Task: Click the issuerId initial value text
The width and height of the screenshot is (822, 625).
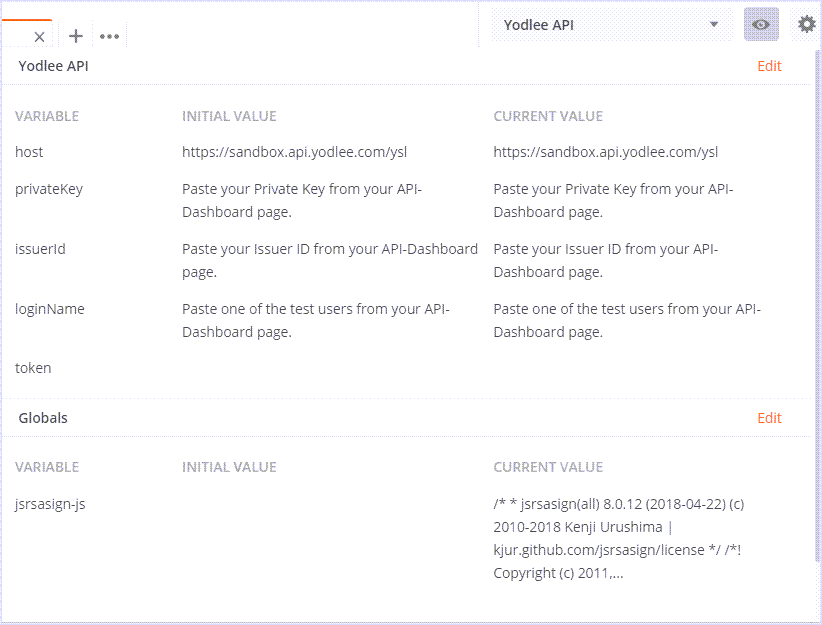Action: pos(330,261)
